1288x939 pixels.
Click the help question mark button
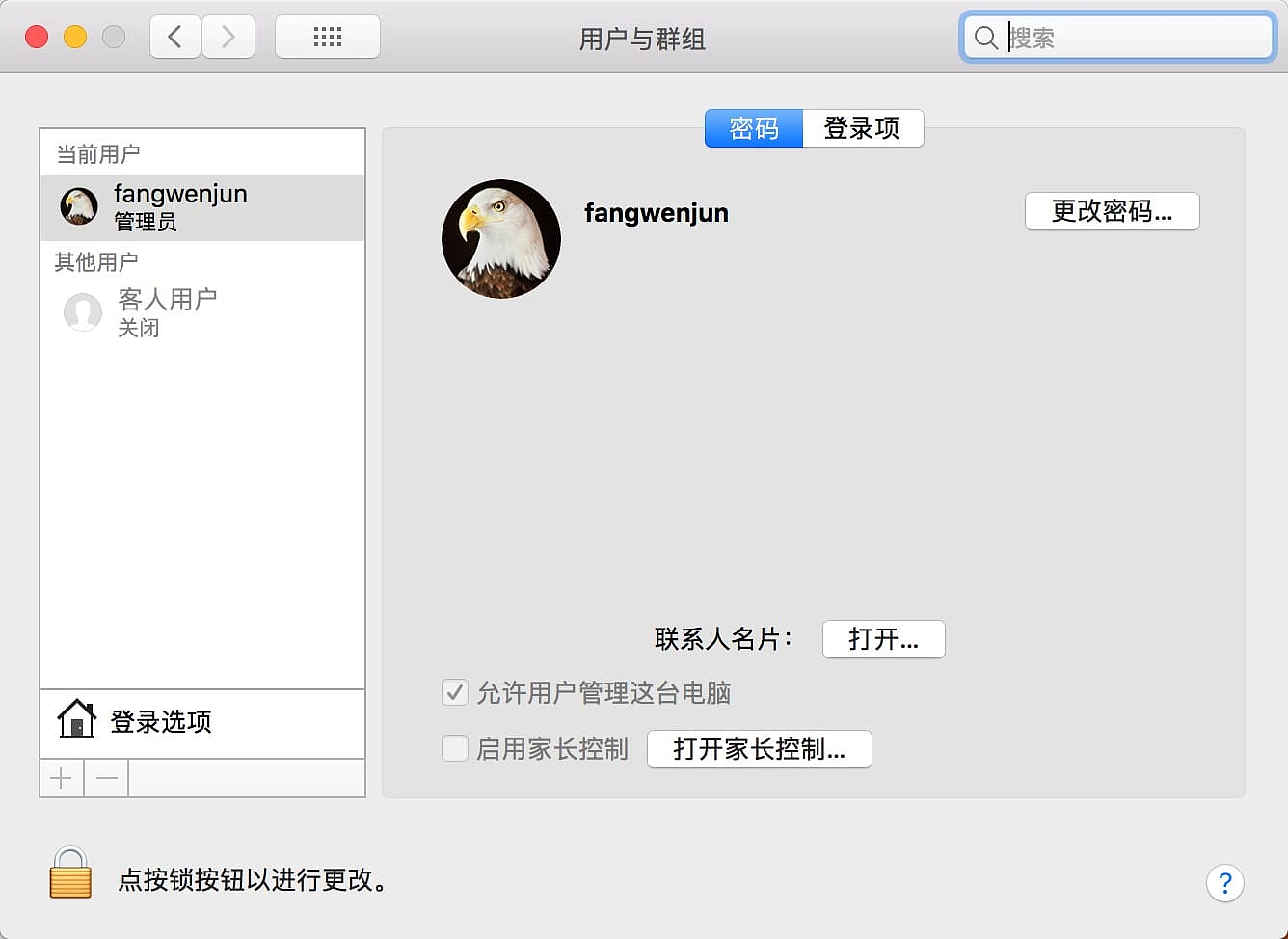tap(1224, 883)
